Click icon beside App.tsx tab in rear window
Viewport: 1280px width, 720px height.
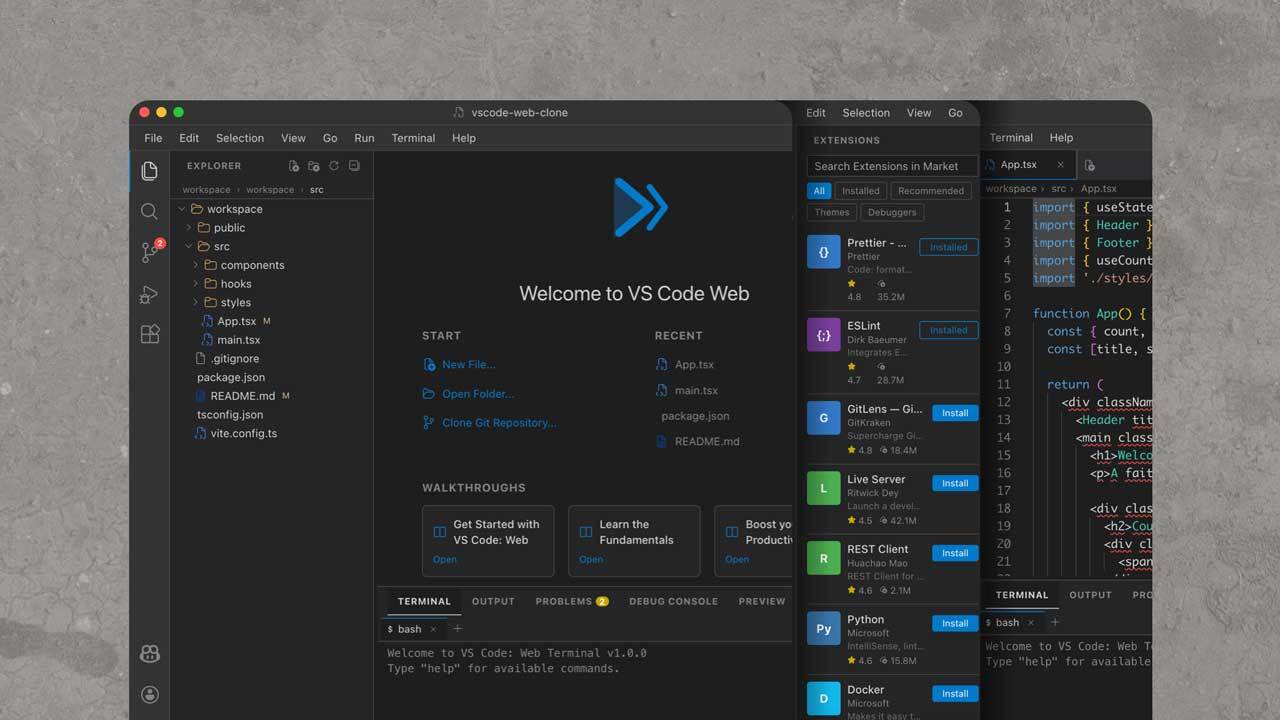click(x=1090, y=165)
